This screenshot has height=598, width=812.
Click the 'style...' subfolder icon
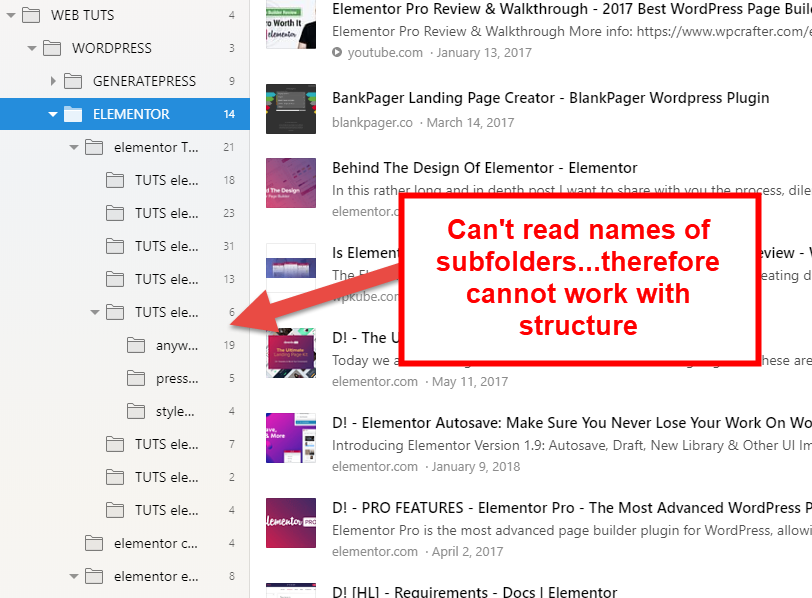(136, 412)
